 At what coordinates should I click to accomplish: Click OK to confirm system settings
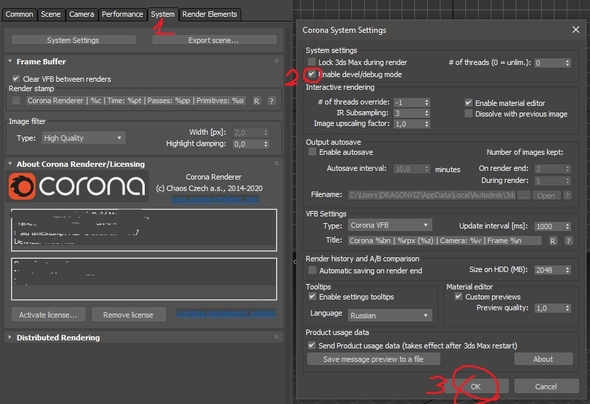tap(476, 386)
